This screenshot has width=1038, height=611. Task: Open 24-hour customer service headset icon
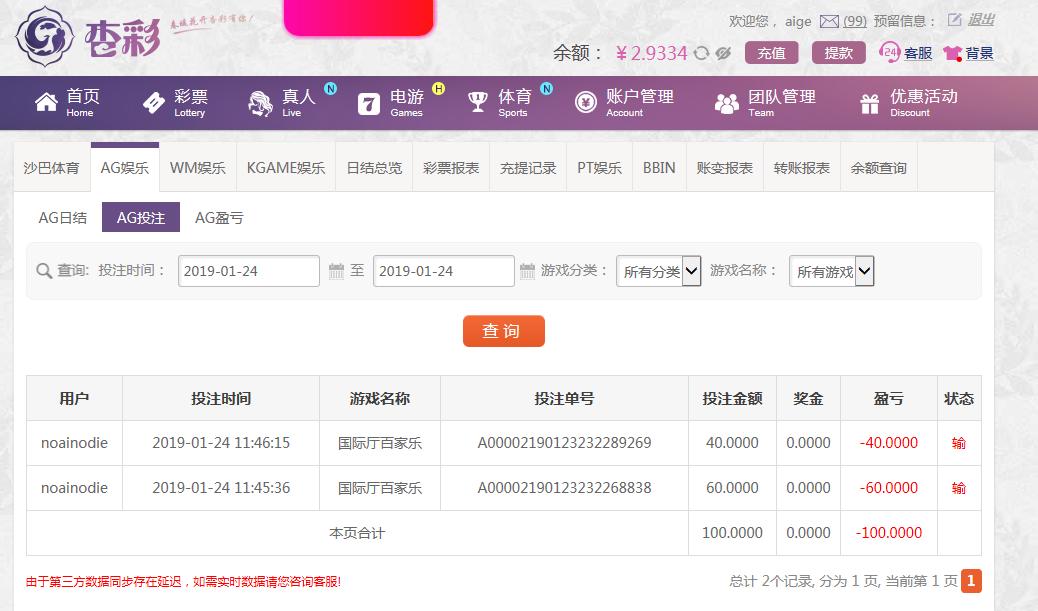tap(890, 52)
